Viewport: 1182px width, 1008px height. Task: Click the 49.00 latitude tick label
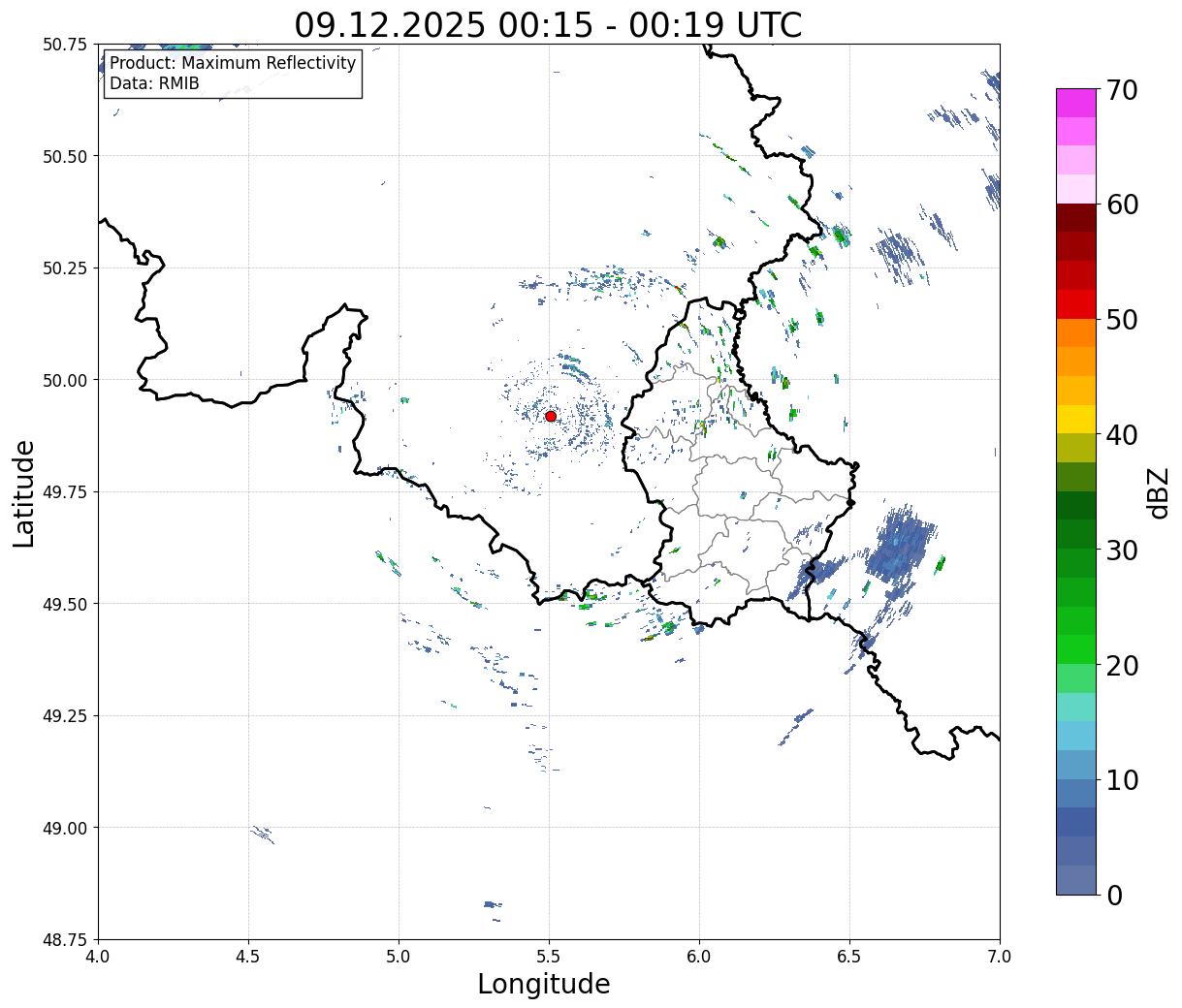point(64,828)
